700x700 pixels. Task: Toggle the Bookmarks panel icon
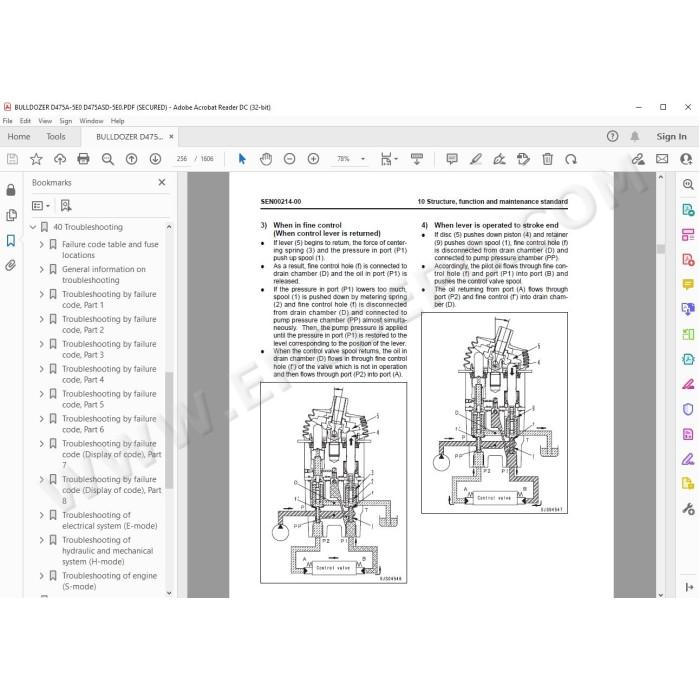[x=11, y=241]
